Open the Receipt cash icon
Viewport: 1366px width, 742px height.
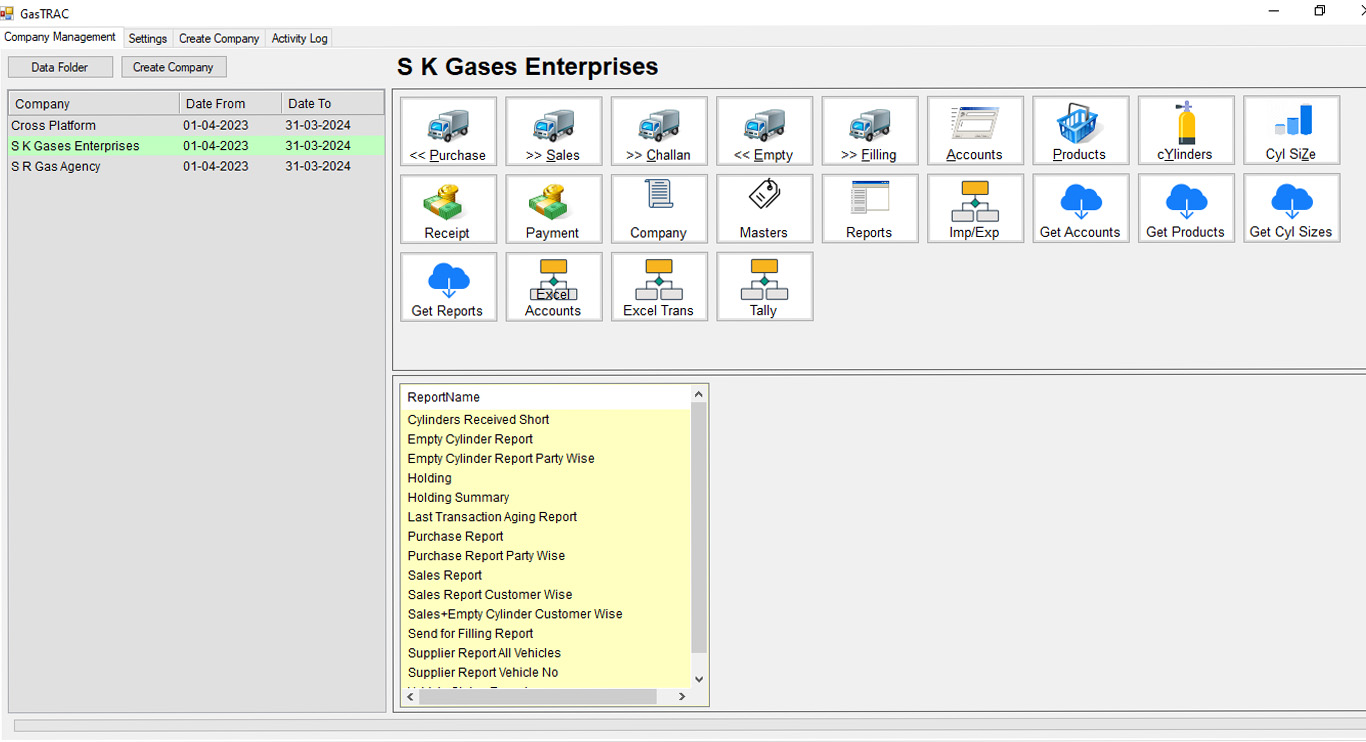pyautogui.click(x=448, y=209)
